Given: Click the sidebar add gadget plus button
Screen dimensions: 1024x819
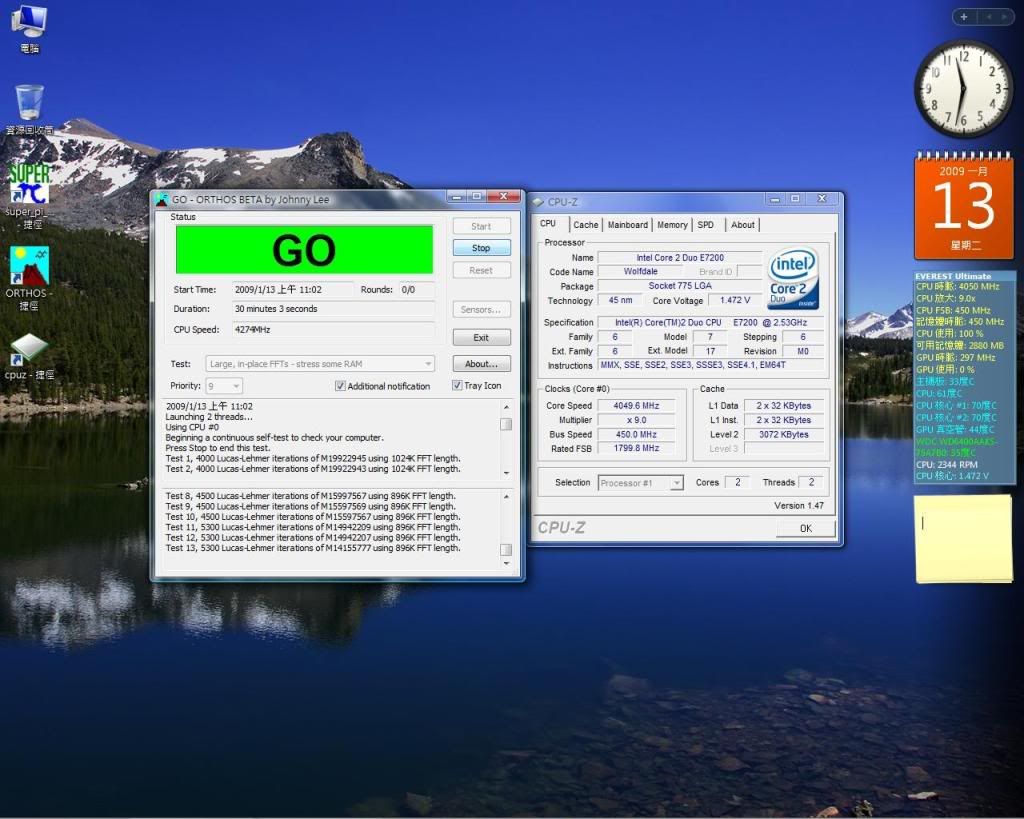Looking at the screenshot, I should 964,17.
